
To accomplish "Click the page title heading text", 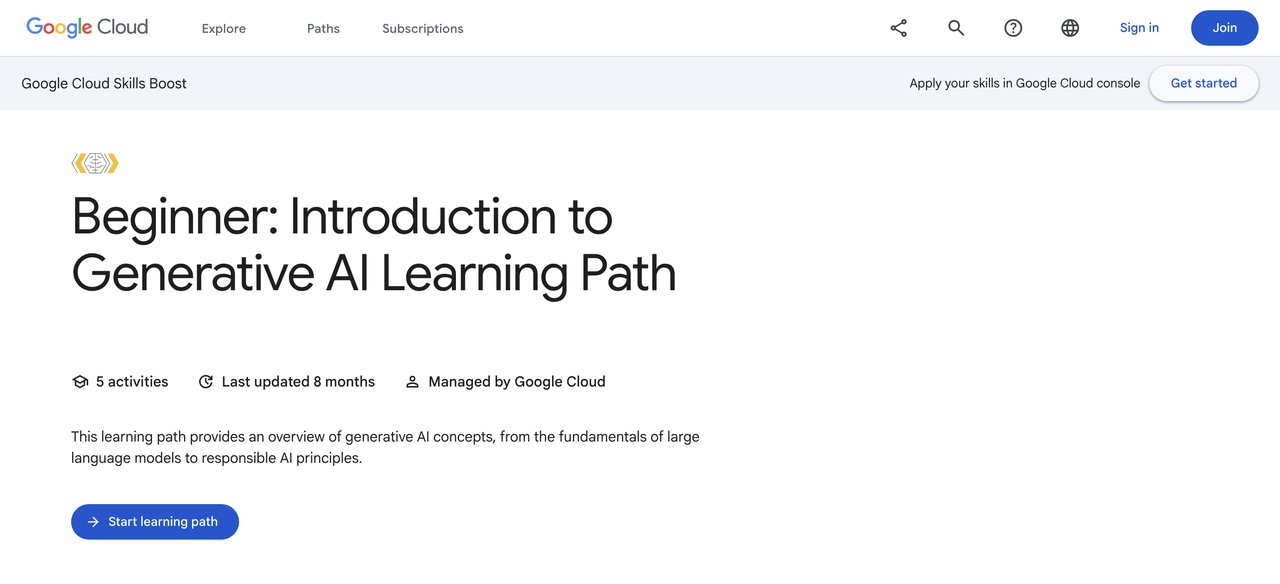I will 374,245.
